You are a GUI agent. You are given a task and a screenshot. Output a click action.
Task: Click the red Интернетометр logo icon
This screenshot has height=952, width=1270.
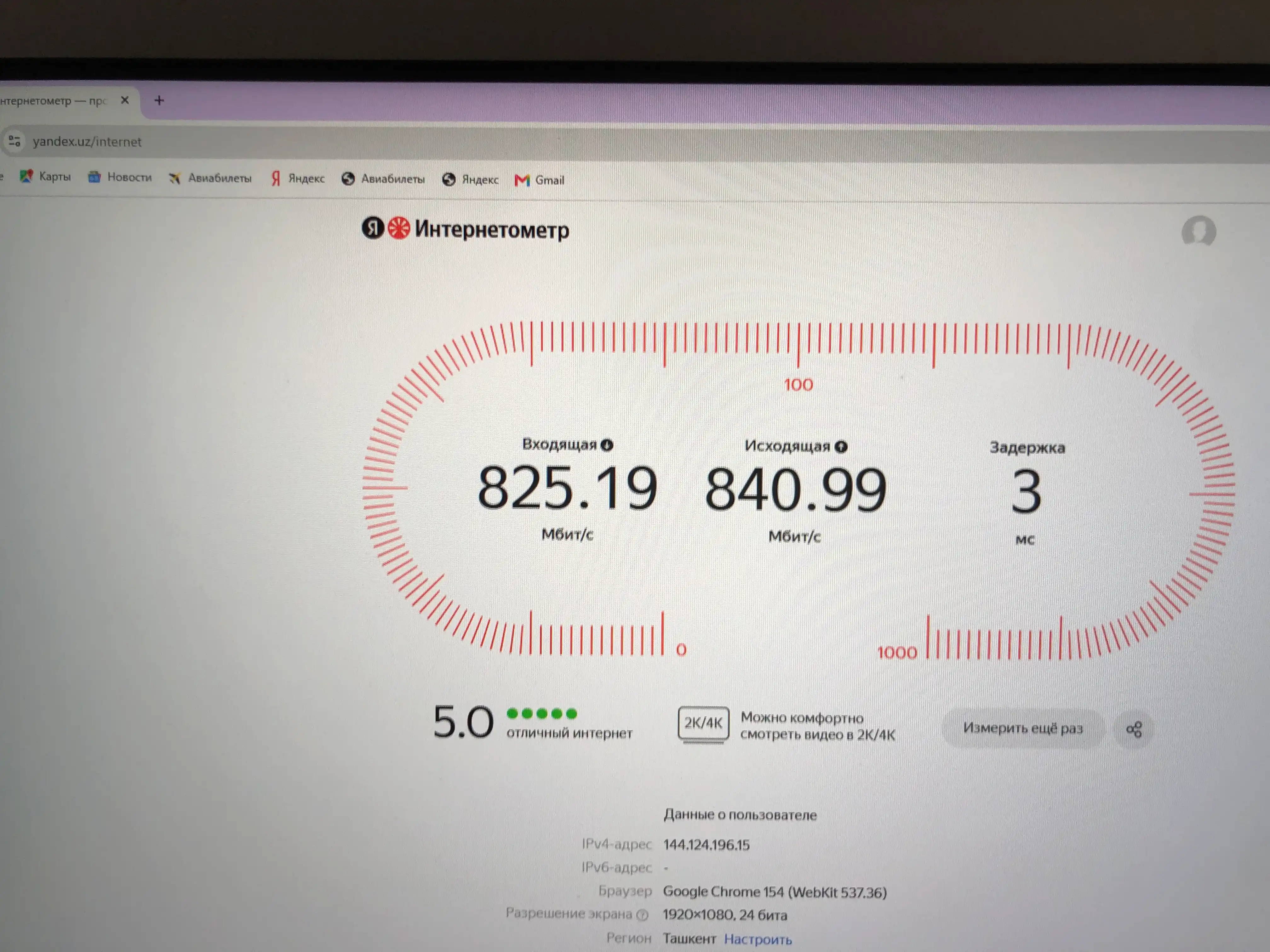[398, 228]
